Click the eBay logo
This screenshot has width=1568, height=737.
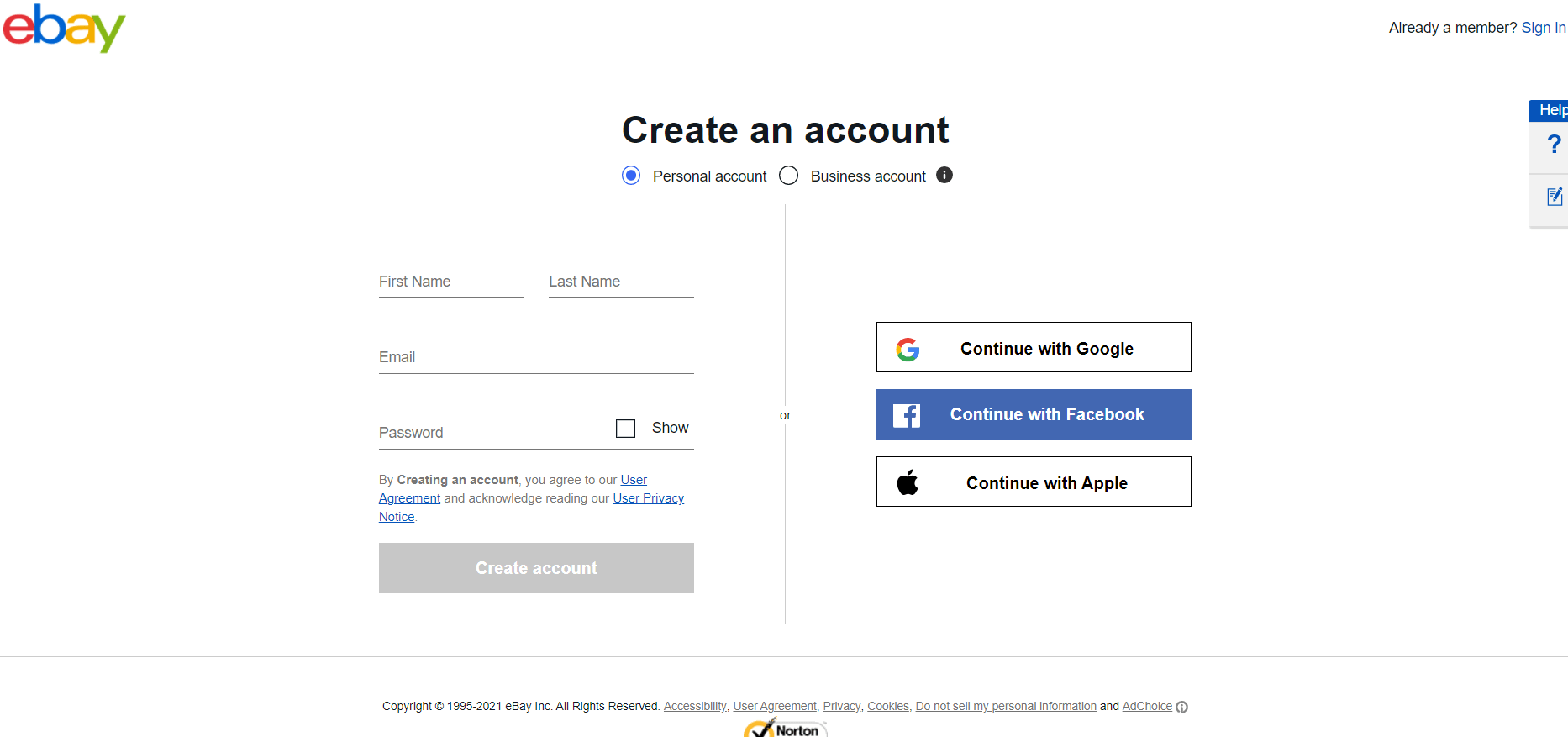[x=63, y=28]
